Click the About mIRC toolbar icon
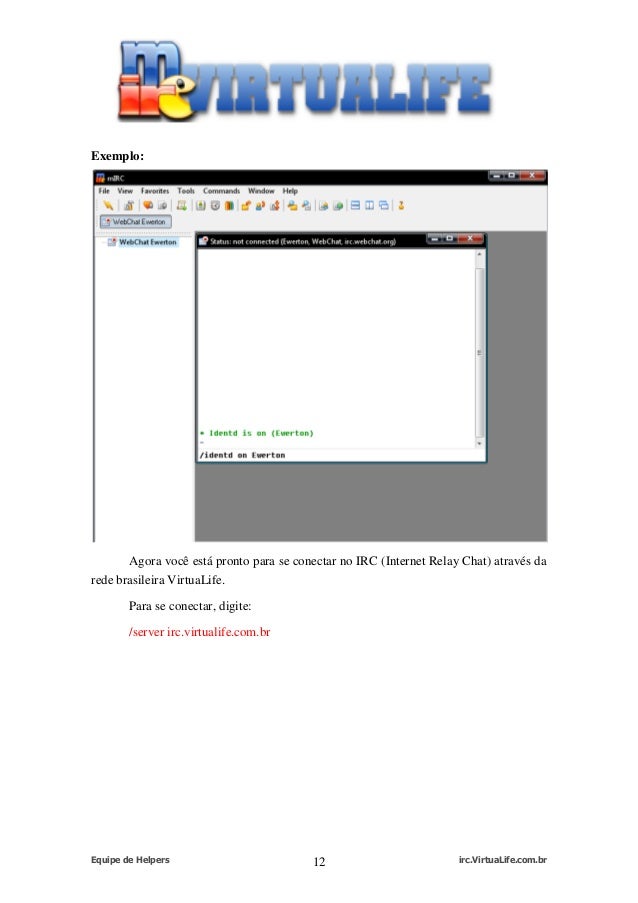Image resolution: width=638 pixels, height=903 pixels. click(x=401, y=205)
